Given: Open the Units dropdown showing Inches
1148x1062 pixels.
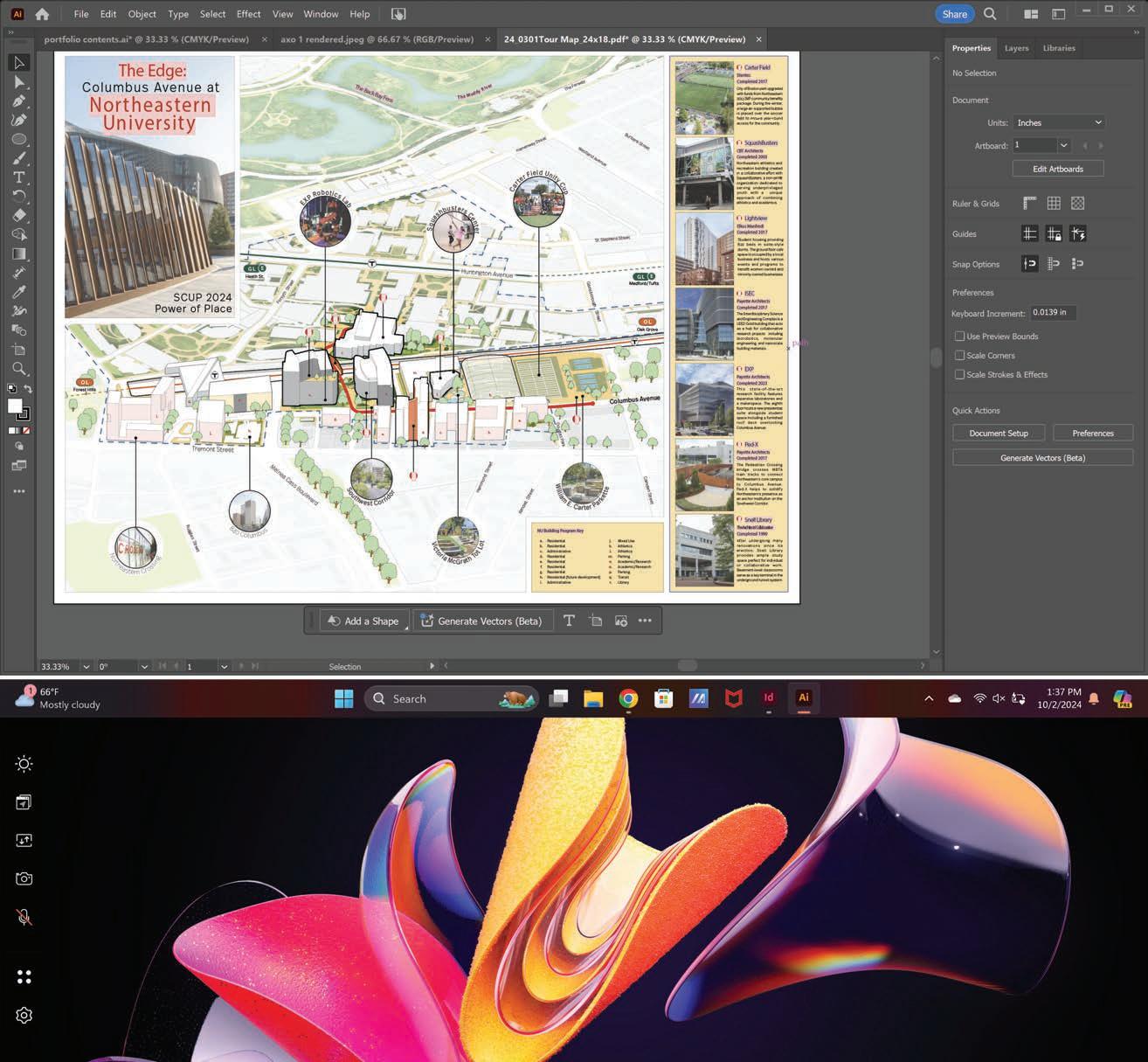Looking at the screenshot, I should click(1059, 122).
